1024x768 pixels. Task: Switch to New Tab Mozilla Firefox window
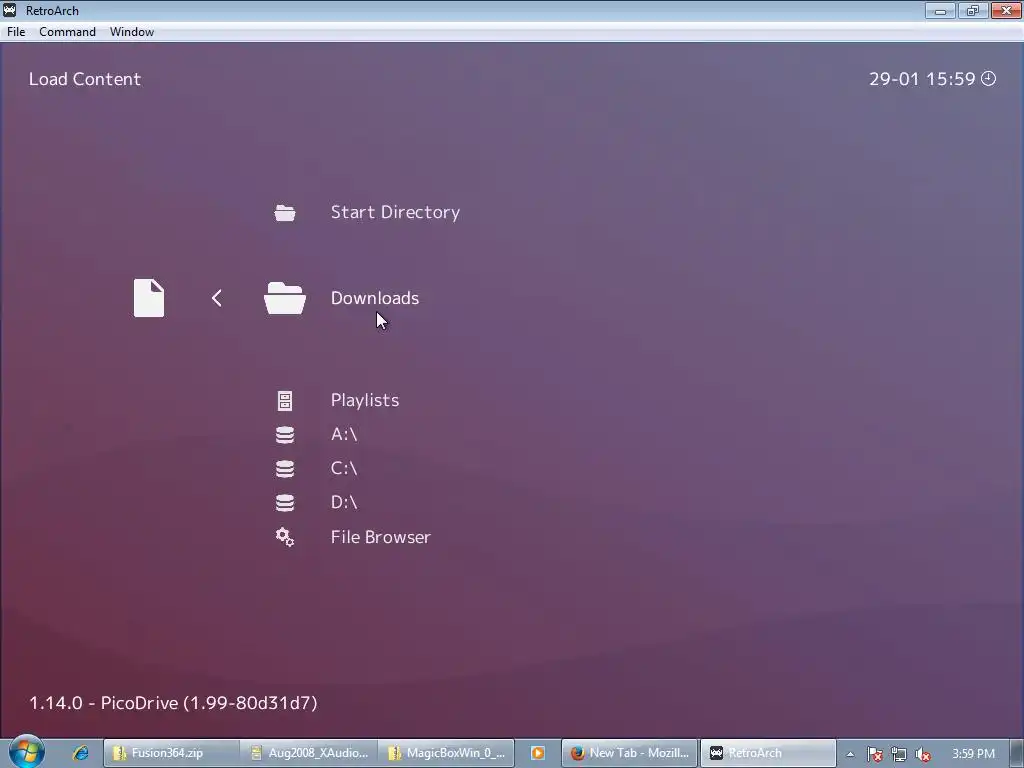630,753
